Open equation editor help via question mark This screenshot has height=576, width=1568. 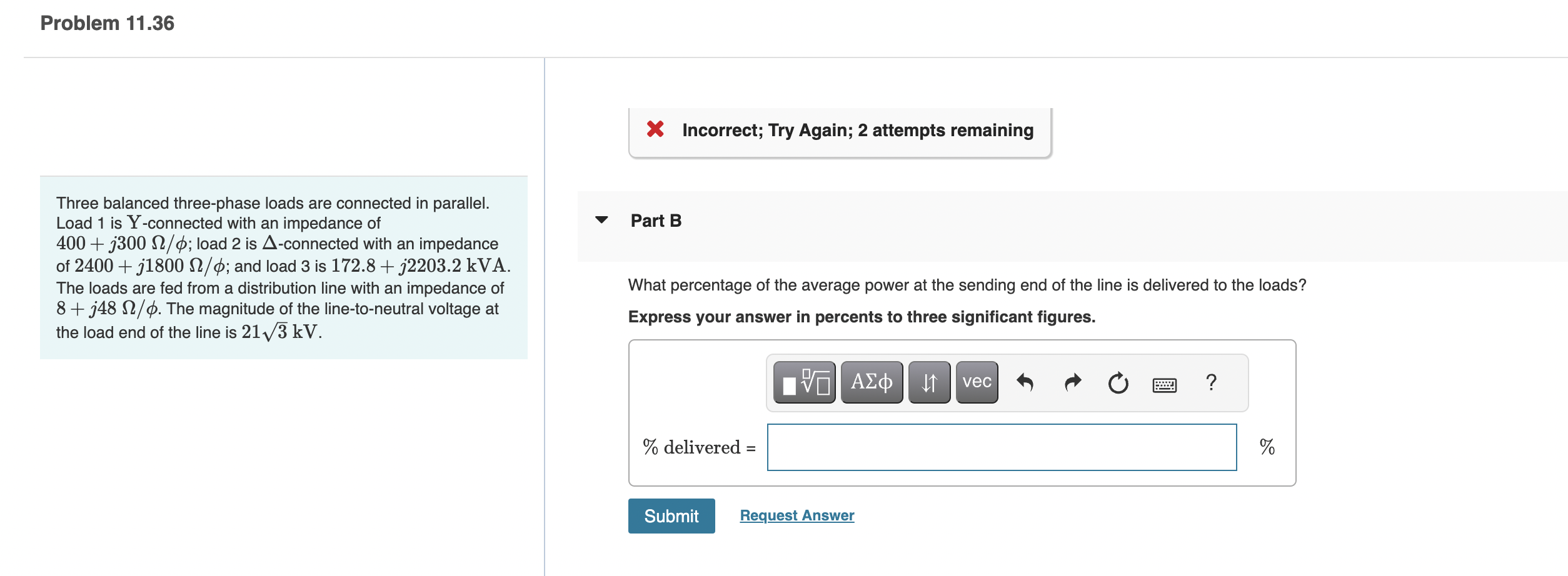1212,382
